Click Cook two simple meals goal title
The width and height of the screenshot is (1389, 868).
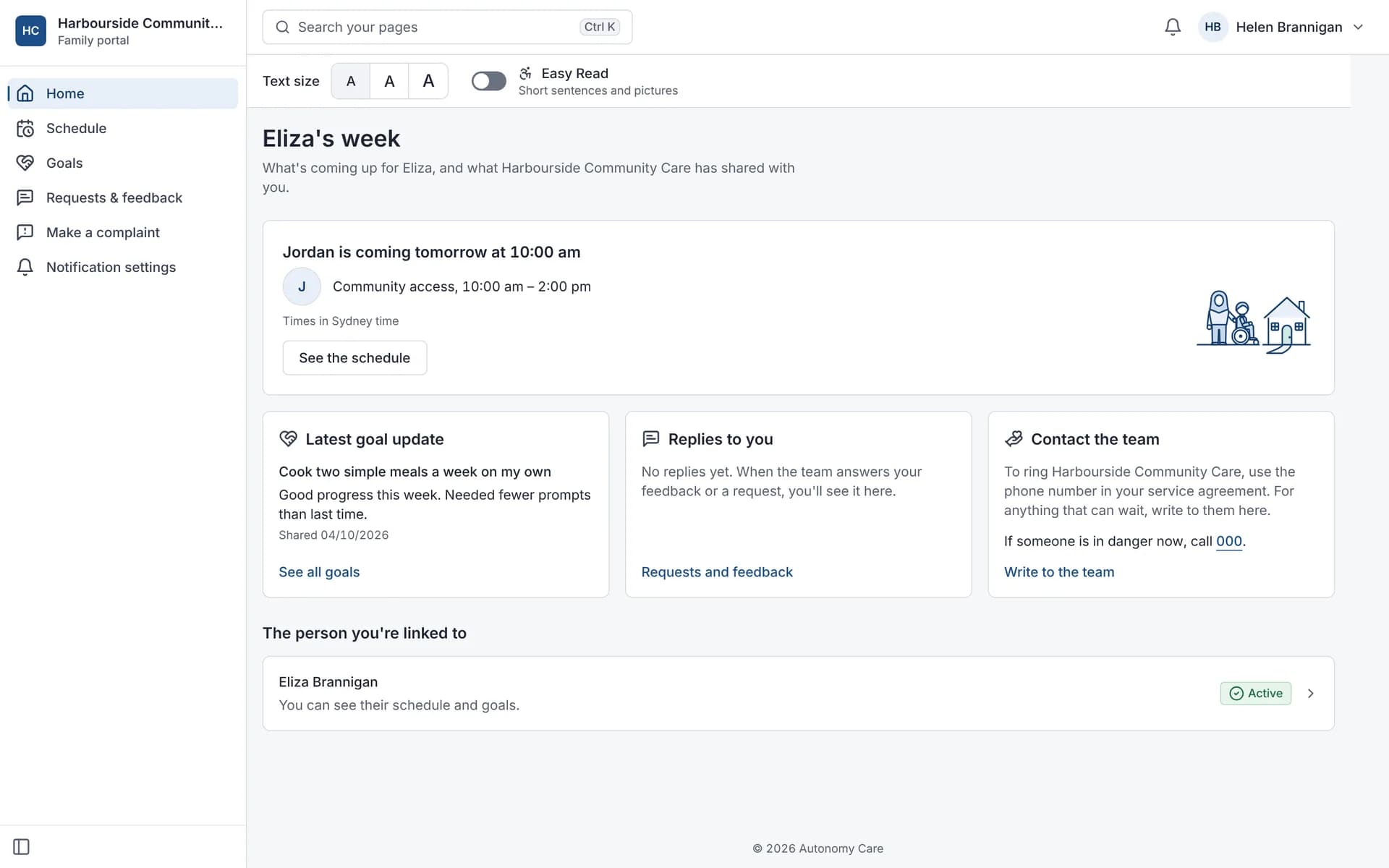[415, 472]
